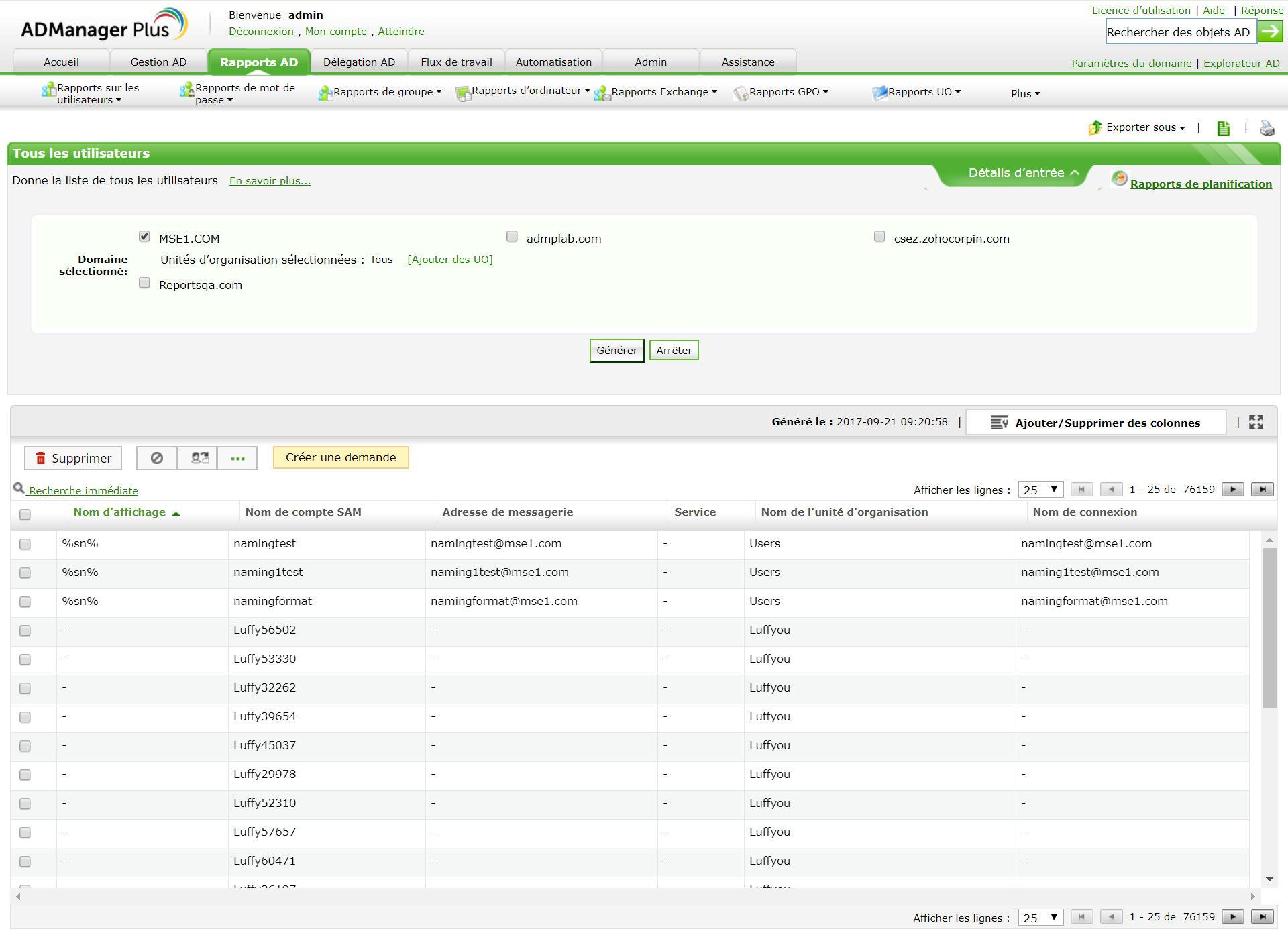This screenshot has width=1288, height=939.
Task: Open the three-dots more actions button
Action: (x=237, y=458)
